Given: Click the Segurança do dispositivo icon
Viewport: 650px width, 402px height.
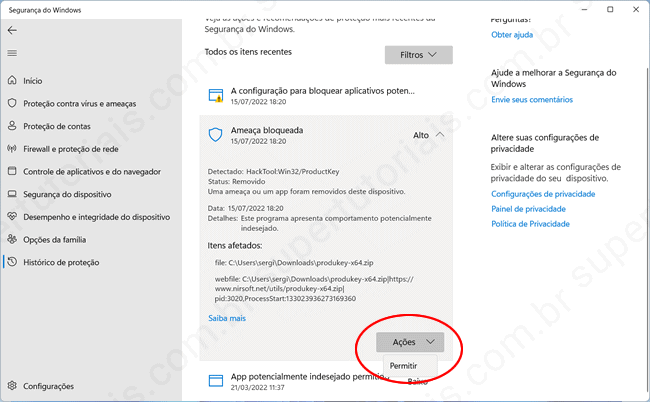Looking at the screenshot, I should click(12, 194).
